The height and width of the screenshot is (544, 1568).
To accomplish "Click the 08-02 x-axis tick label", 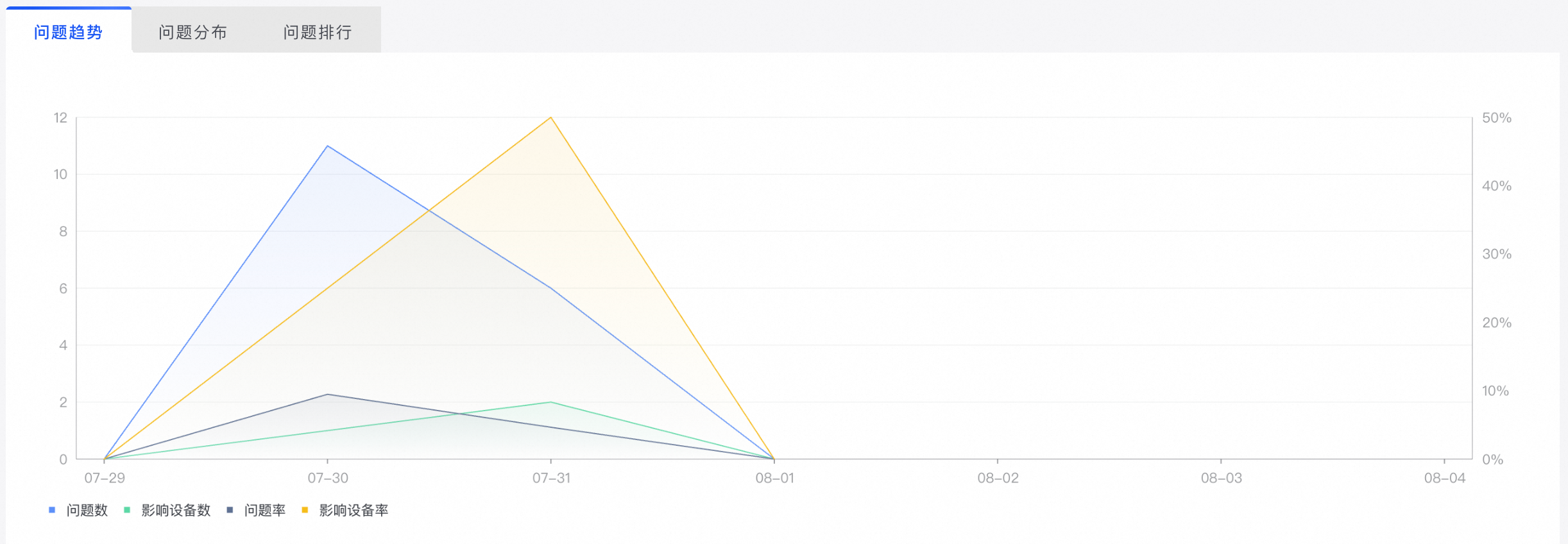I will pos(998,478).
